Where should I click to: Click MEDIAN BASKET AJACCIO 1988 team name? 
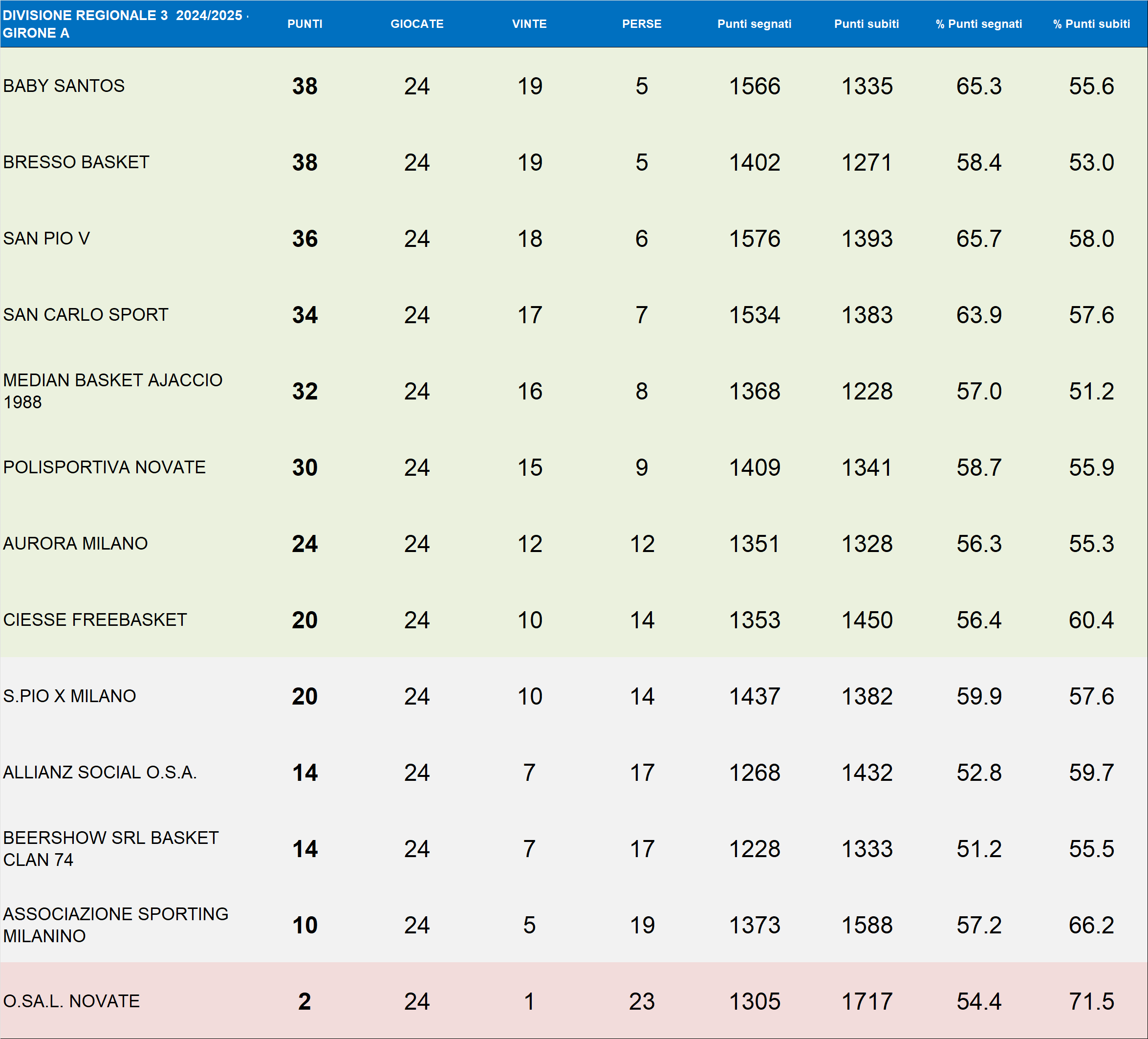(x=113, y=391)
